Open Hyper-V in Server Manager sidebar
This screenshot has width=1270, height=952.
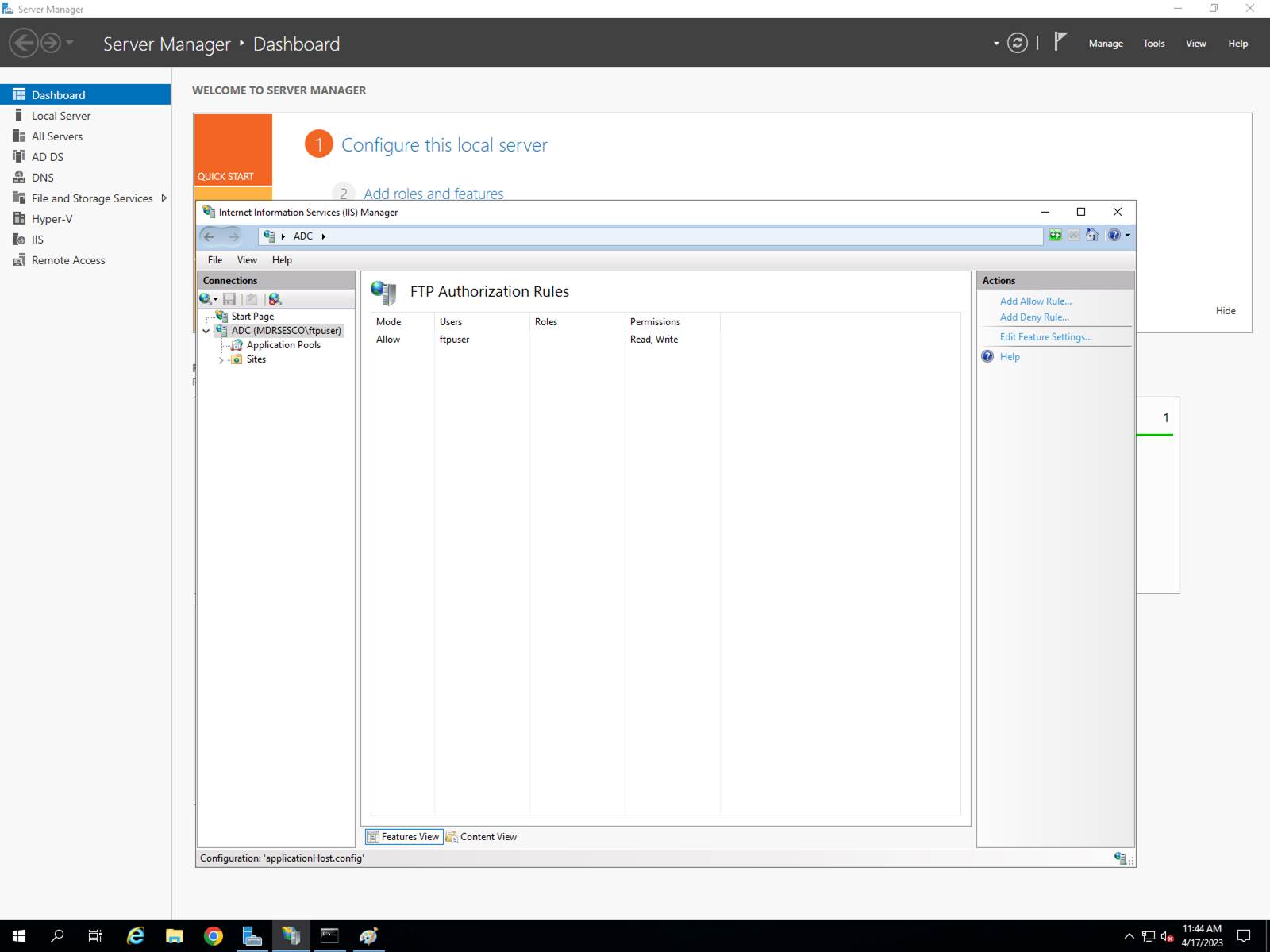(x=85, y=219)
